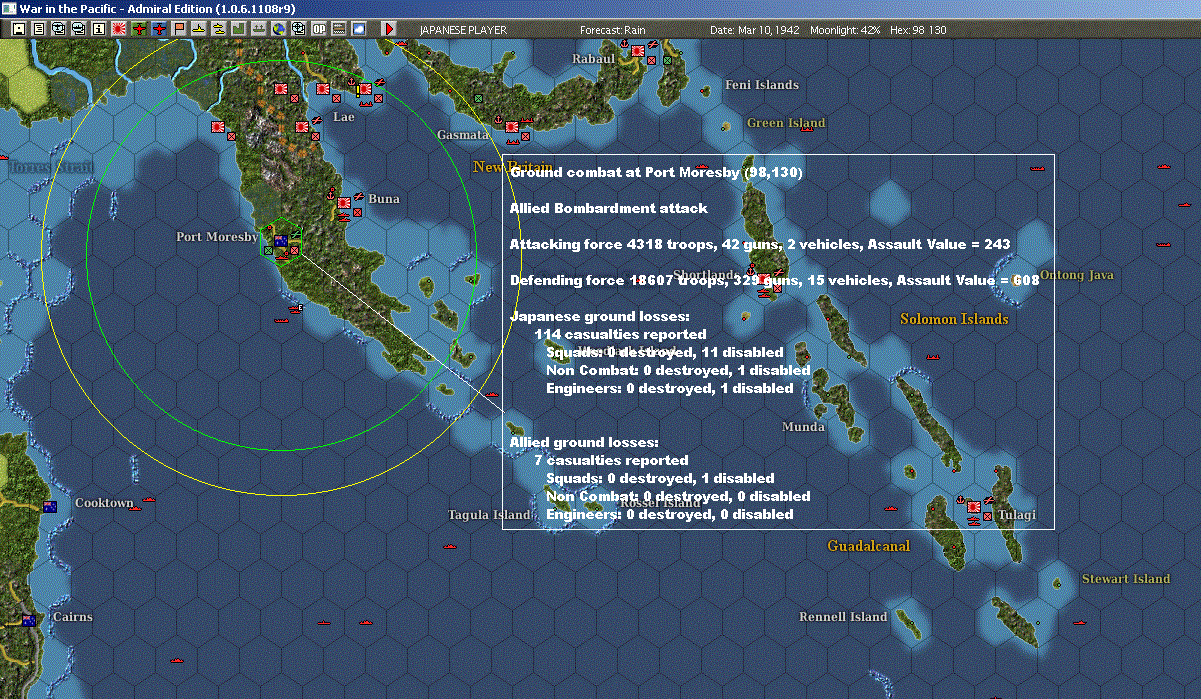Click the airfield symbol next to Buna
This screenshot has width=1201, height=699.
pos(358,196)
